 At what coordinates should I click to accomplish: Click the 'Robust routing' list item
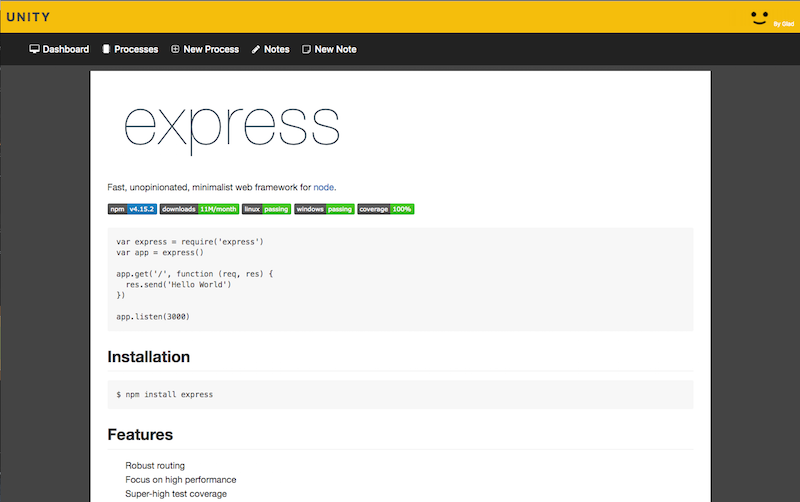pyautogui.click(x=155, y=465)
